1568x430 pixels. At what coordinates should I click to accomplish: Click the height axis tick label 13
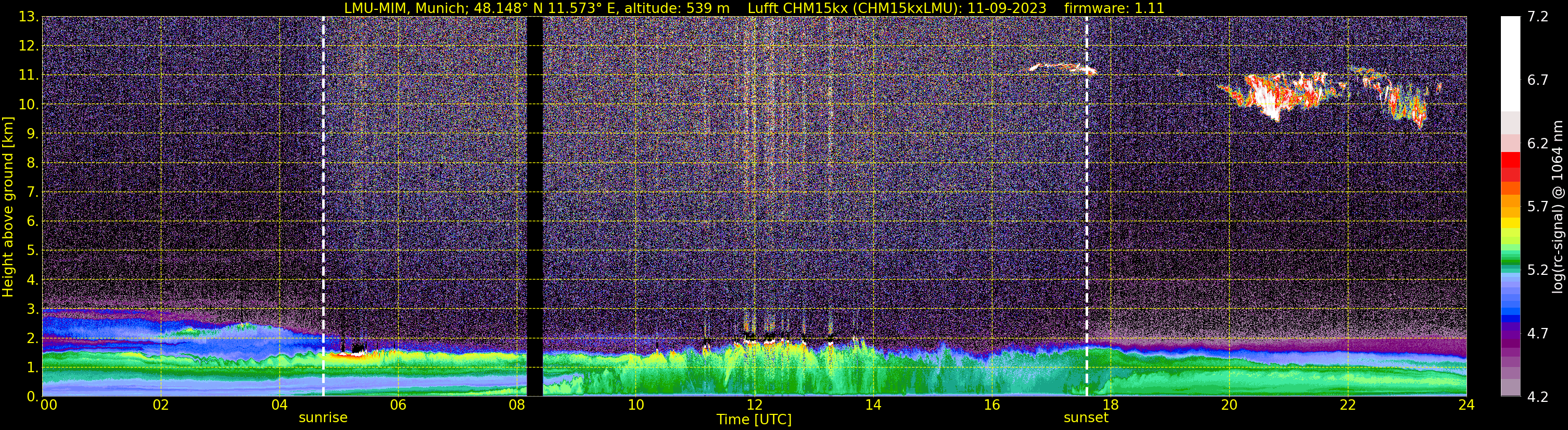(28, 17)
